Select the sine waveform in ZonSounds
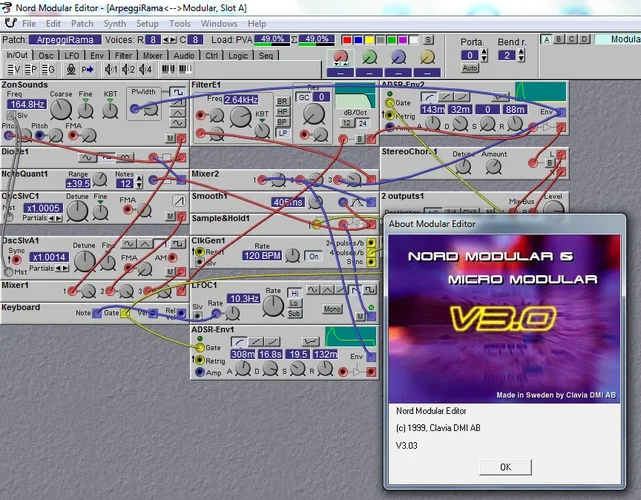 (x=178, y=122)
